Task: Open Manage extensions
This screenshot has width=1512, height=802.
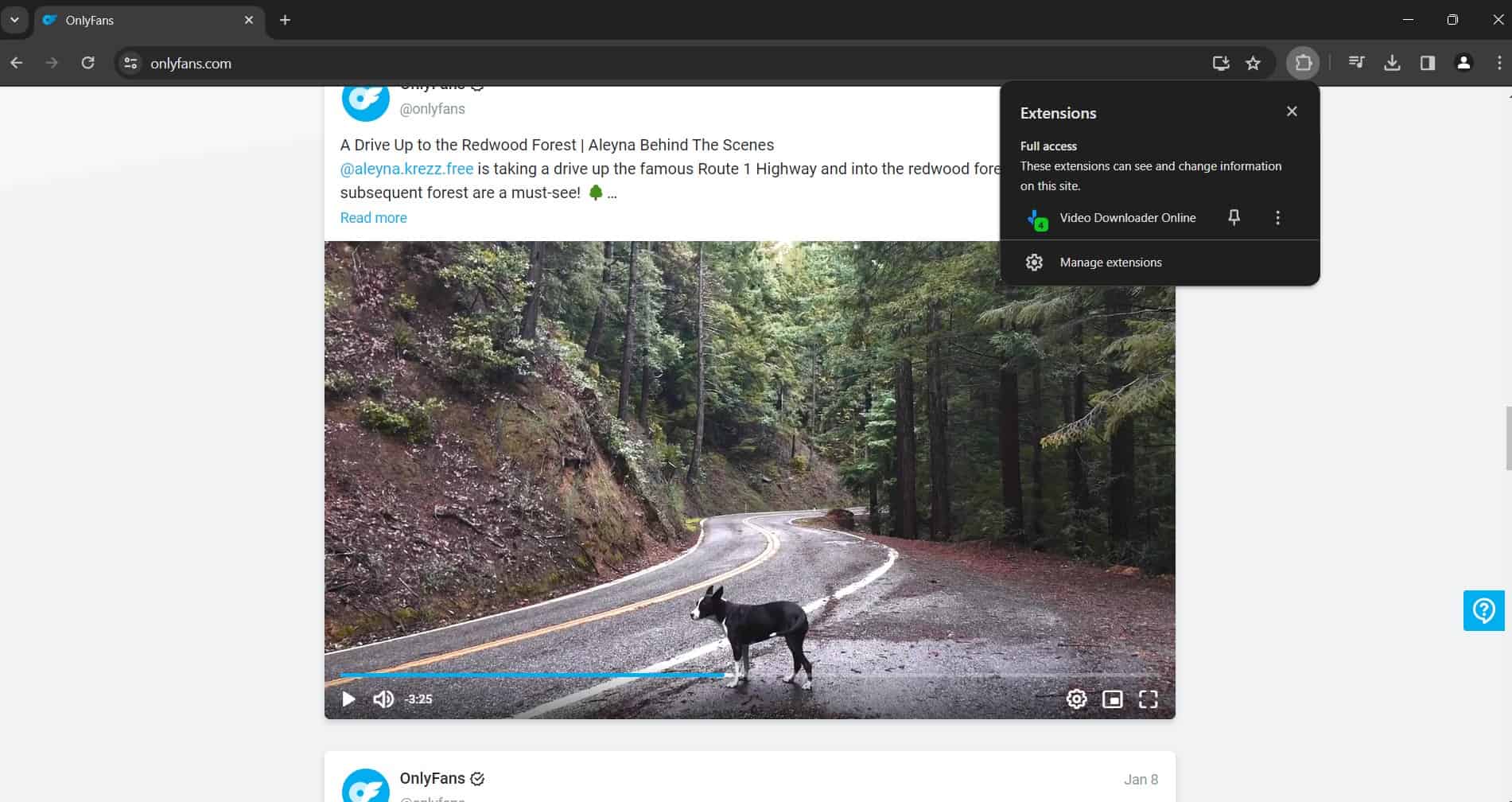Action: [1160, 263]
